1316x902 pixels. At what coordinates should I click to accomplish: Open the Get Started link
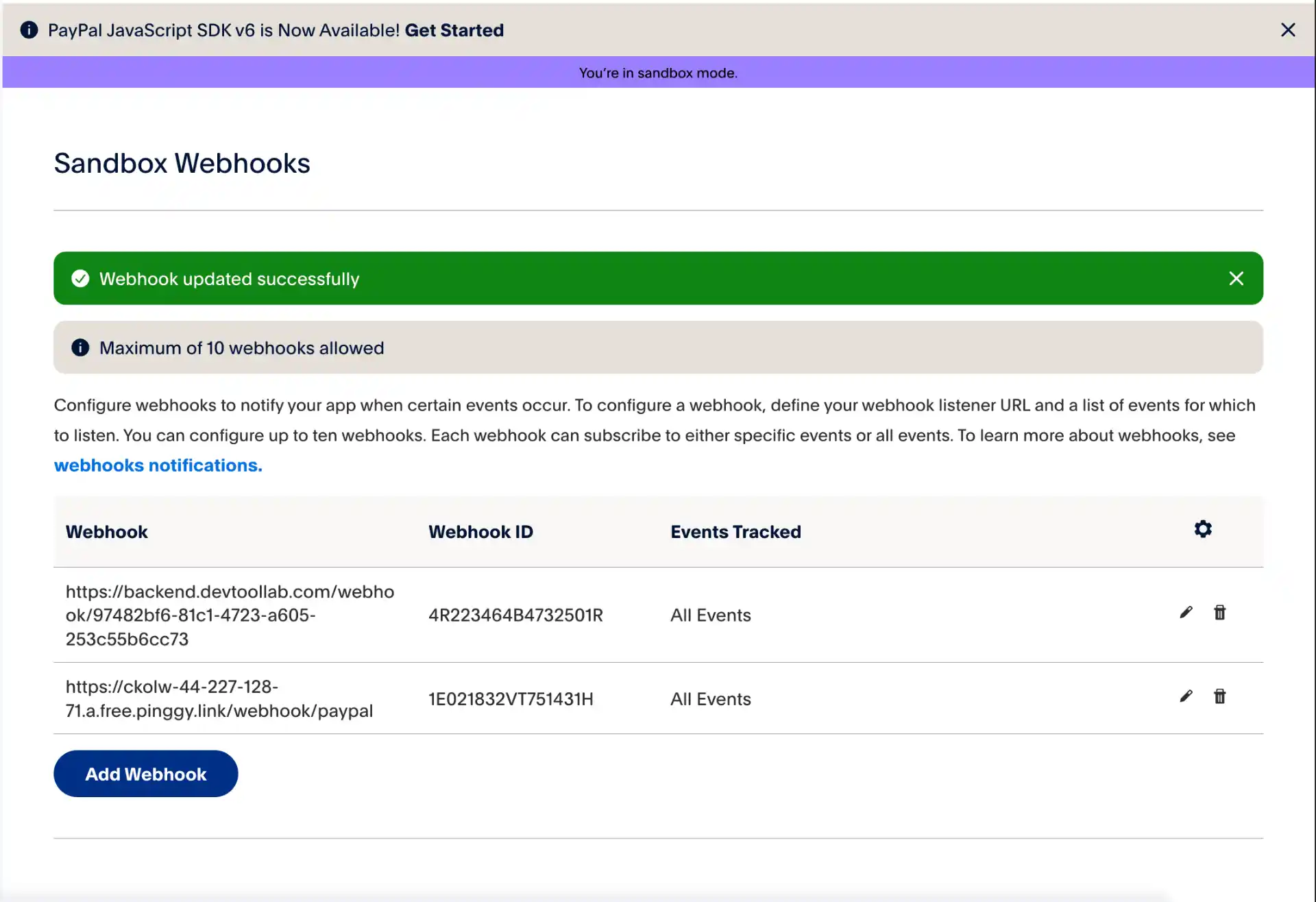pyautogui.click(x=453, y=30)
